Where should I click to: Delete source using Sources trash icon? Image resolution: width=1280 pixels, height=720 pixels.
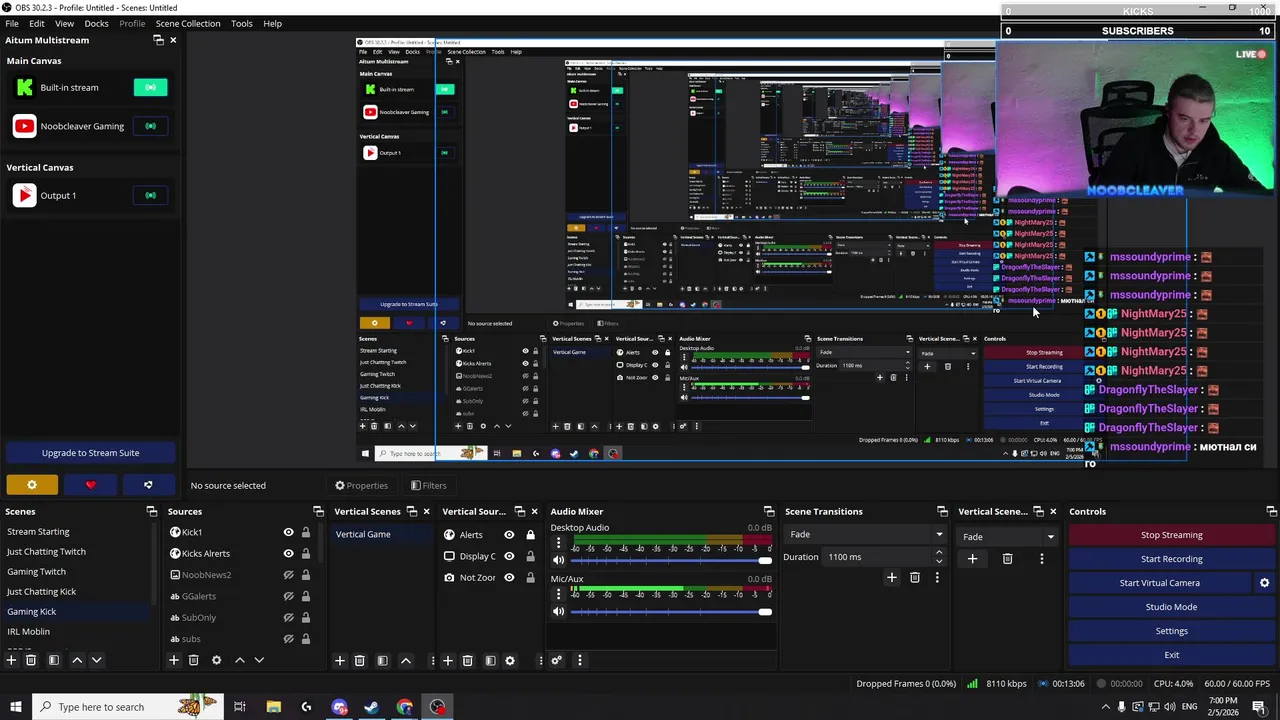tap(193, 660)
